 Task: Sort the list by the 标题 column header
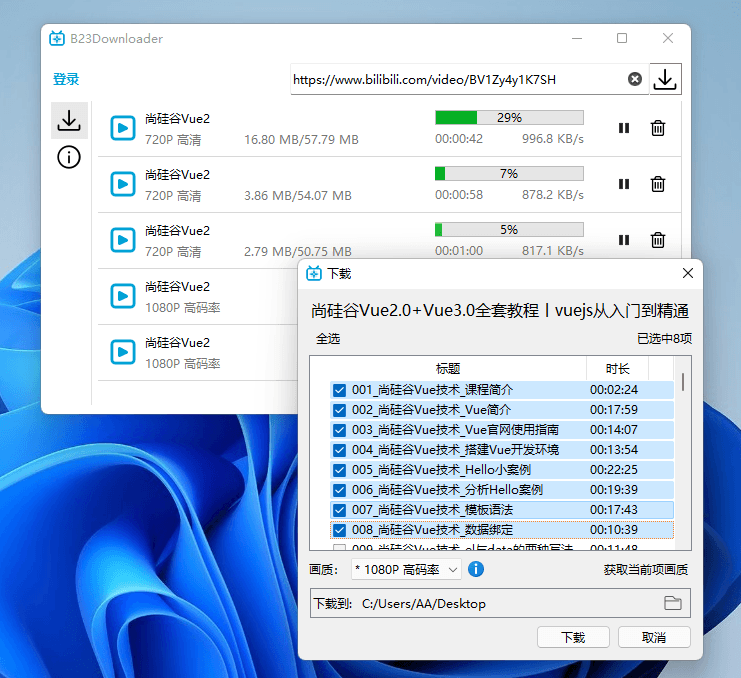pos(448,368)
